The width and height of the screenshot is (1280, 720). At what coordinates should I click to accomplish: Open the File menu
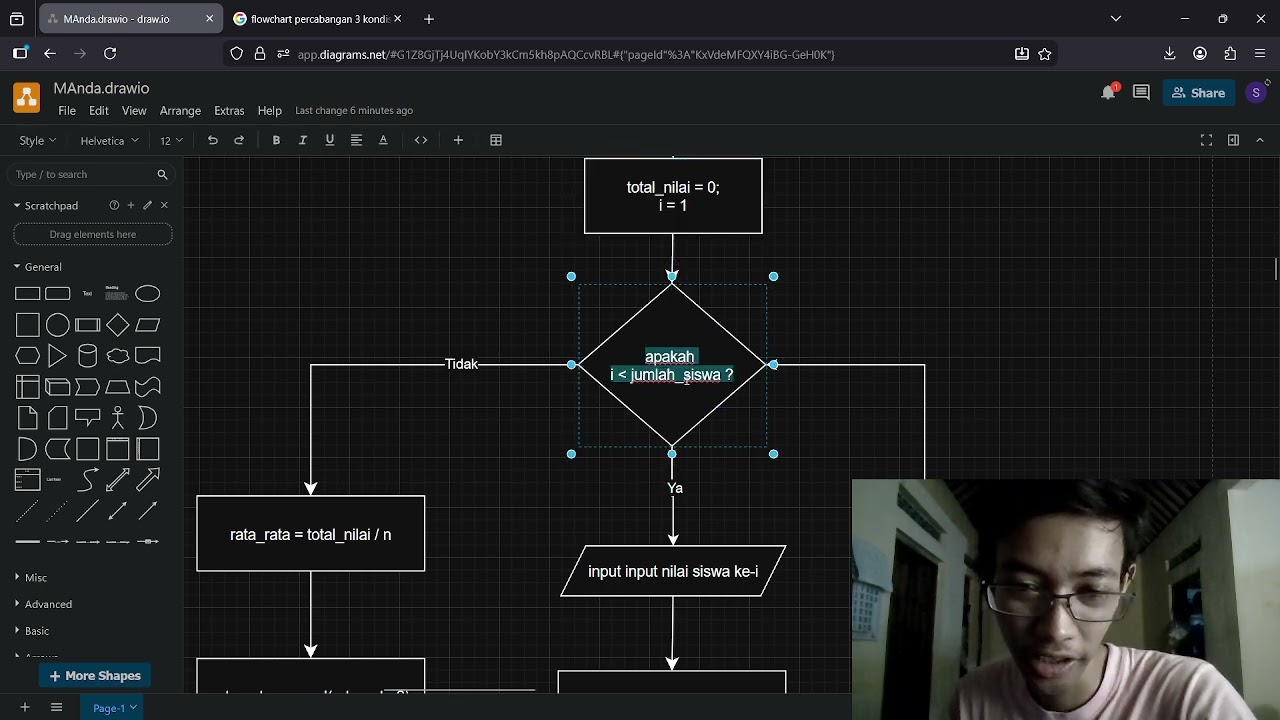(x=67, y=110)
